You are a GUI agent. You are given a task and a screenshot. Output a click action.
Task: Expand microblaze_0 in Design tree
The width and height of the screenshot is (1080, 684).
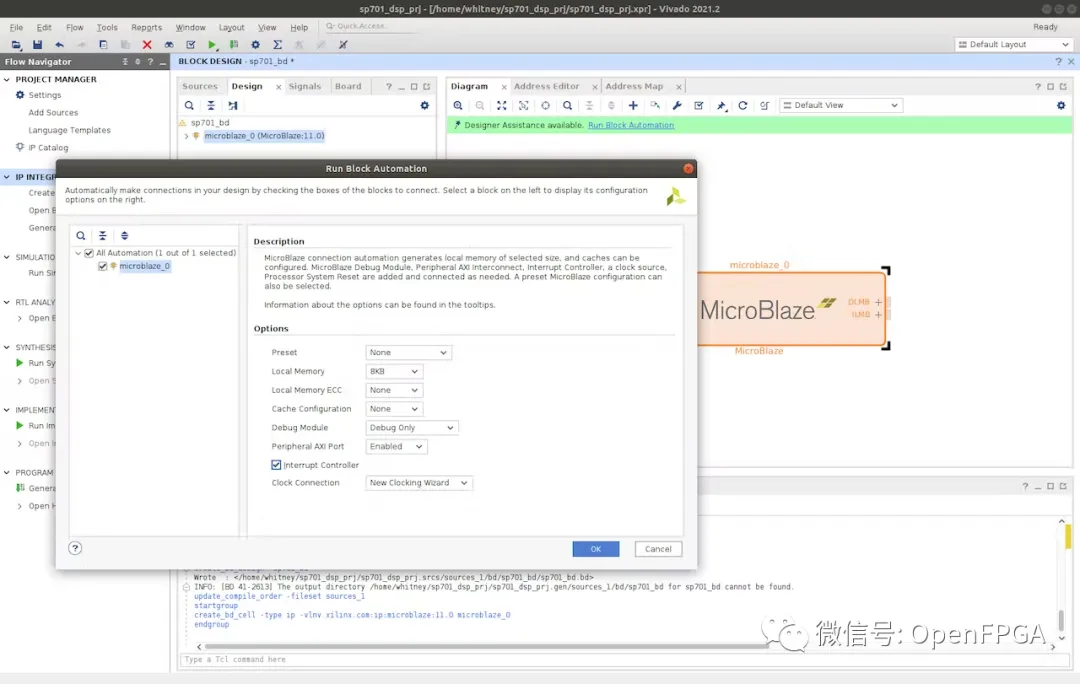(186, 136)
